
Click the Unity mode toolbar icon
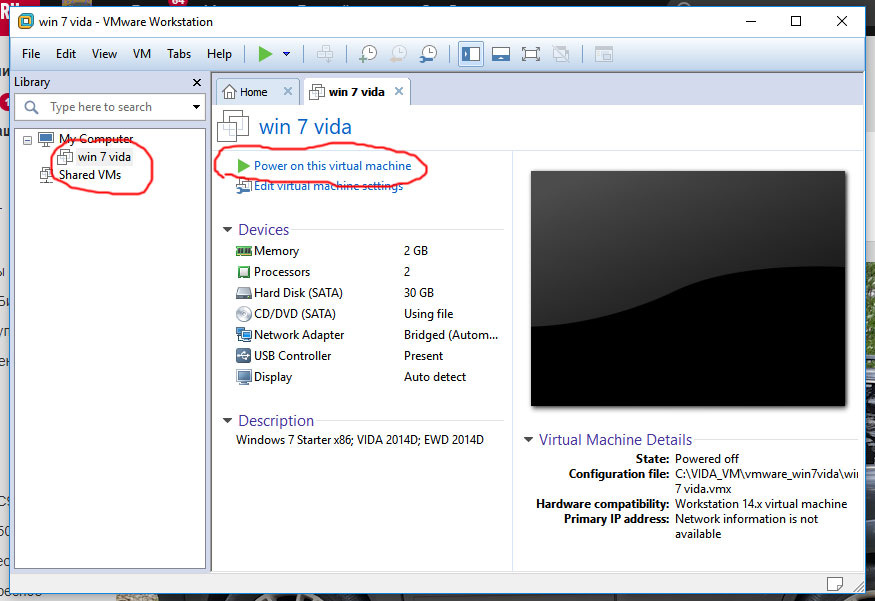pos(561,54)
